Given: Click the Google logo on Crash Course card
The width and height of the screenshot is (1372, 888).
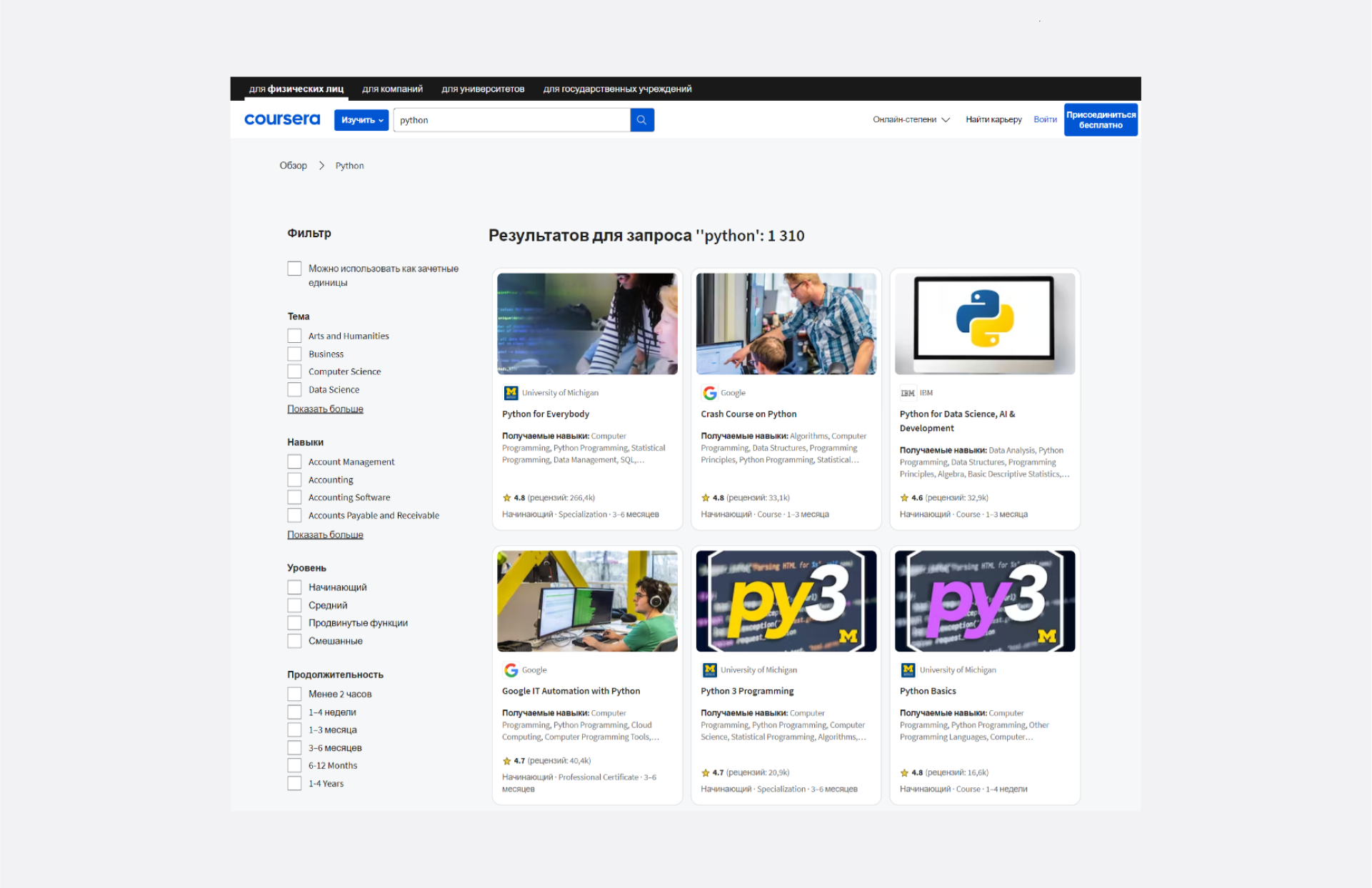Looking at the screenshot, I should (x=709, y=393).
